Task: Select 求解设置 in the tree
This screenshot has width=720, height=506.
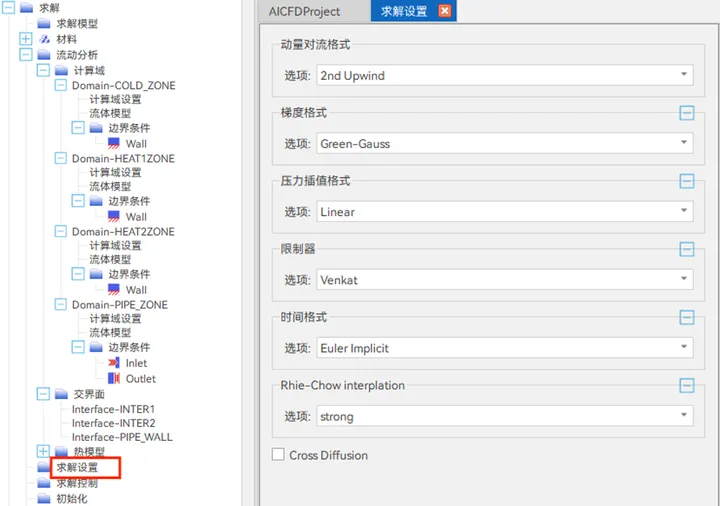Action: click(77, 467)
